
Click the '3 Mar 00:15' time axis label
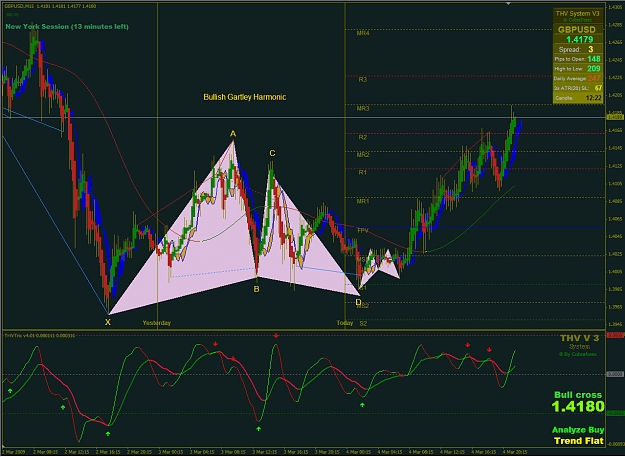[x=170, y=452]
